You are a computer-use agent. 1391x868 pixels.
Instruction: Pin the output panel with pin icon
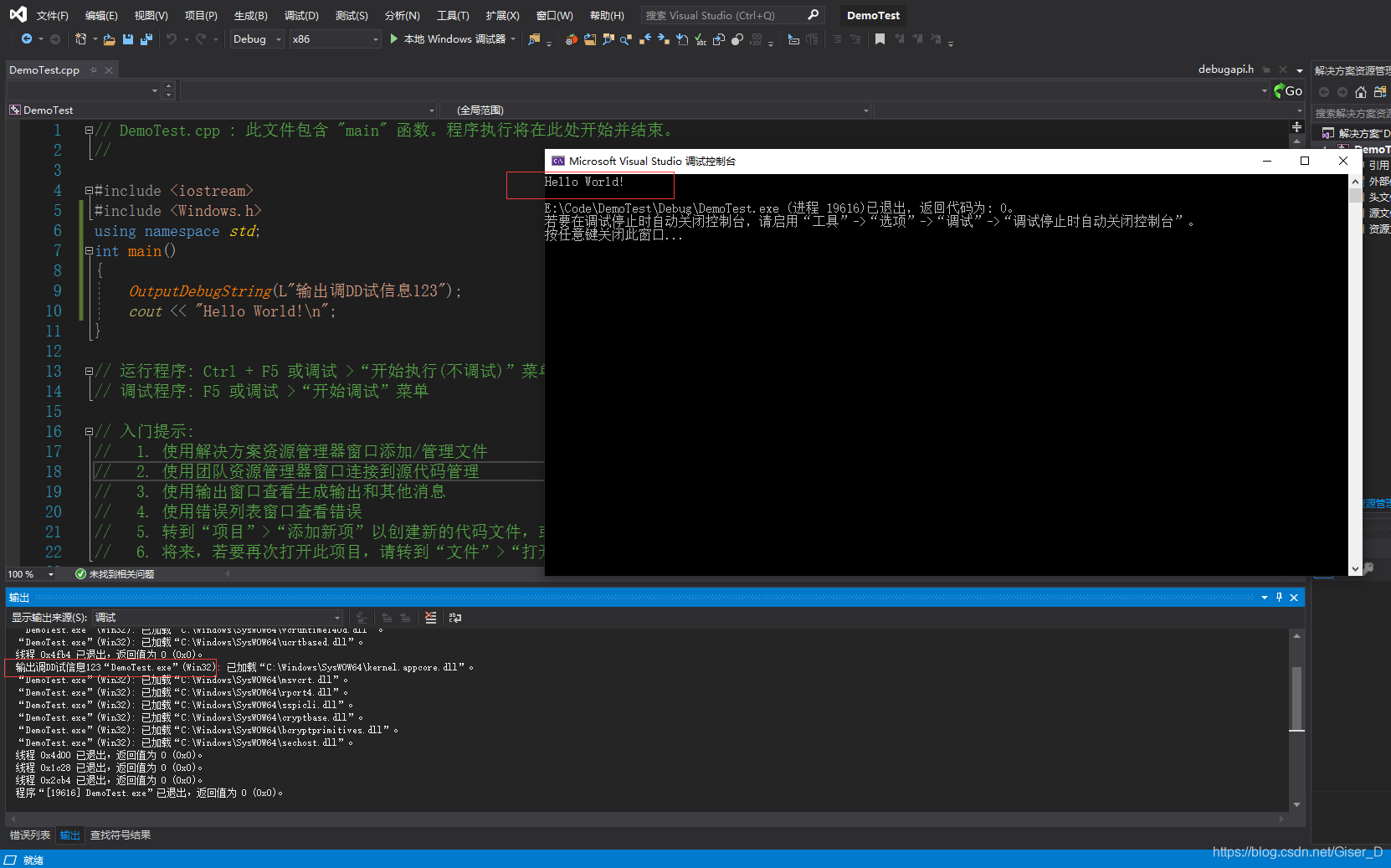click(1279, 597)
